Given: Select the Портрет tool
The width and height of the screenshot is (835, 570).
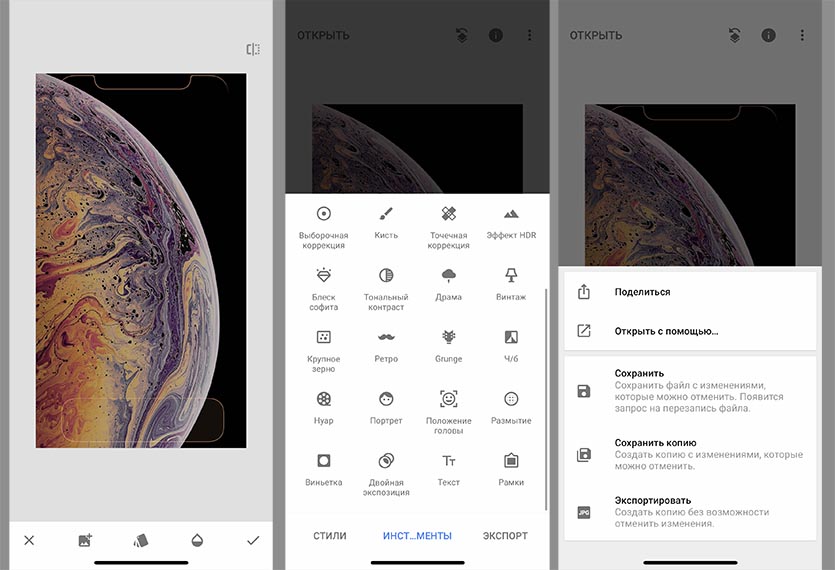Looking at the screenshot, I should pyautogui.click(x=386, y=408).
